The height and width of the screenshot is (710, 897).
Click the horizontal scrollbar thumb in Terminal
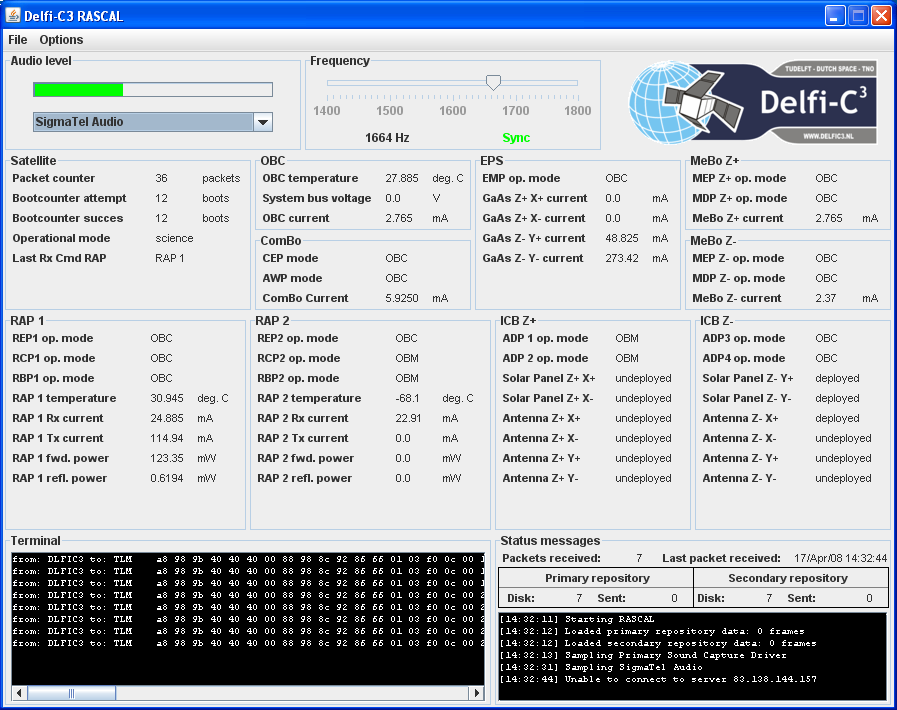pyautogui.click(x=72, y=692)
